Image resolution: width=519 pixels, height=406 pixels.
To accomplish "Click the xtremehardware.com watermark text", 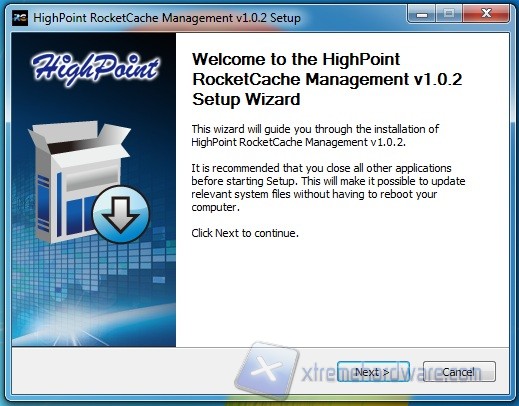I will [391, 373].
